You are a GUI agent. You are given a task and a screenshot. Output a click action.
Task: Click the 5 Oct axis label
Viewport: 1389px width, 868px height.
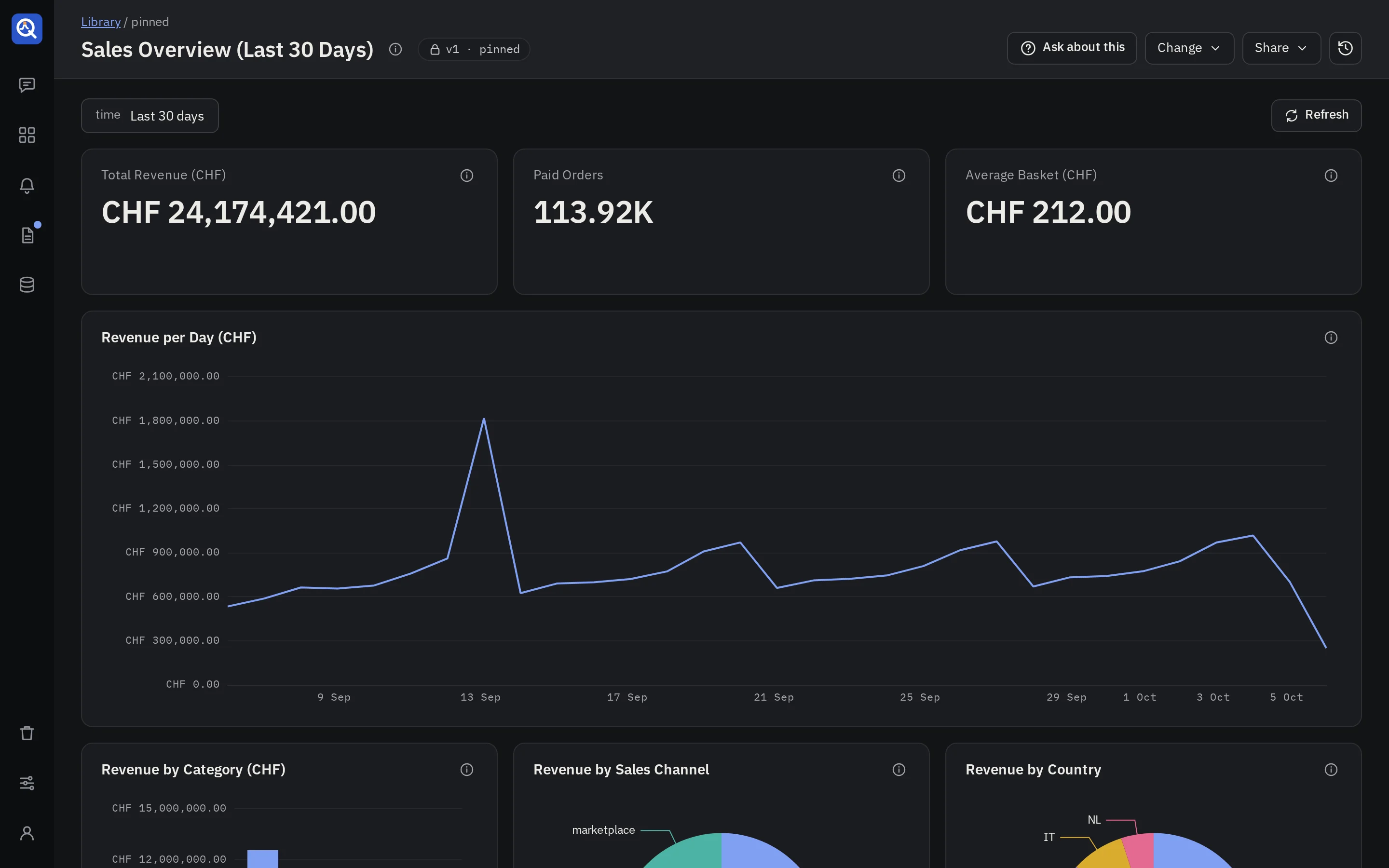click(x=1286, y=697)
